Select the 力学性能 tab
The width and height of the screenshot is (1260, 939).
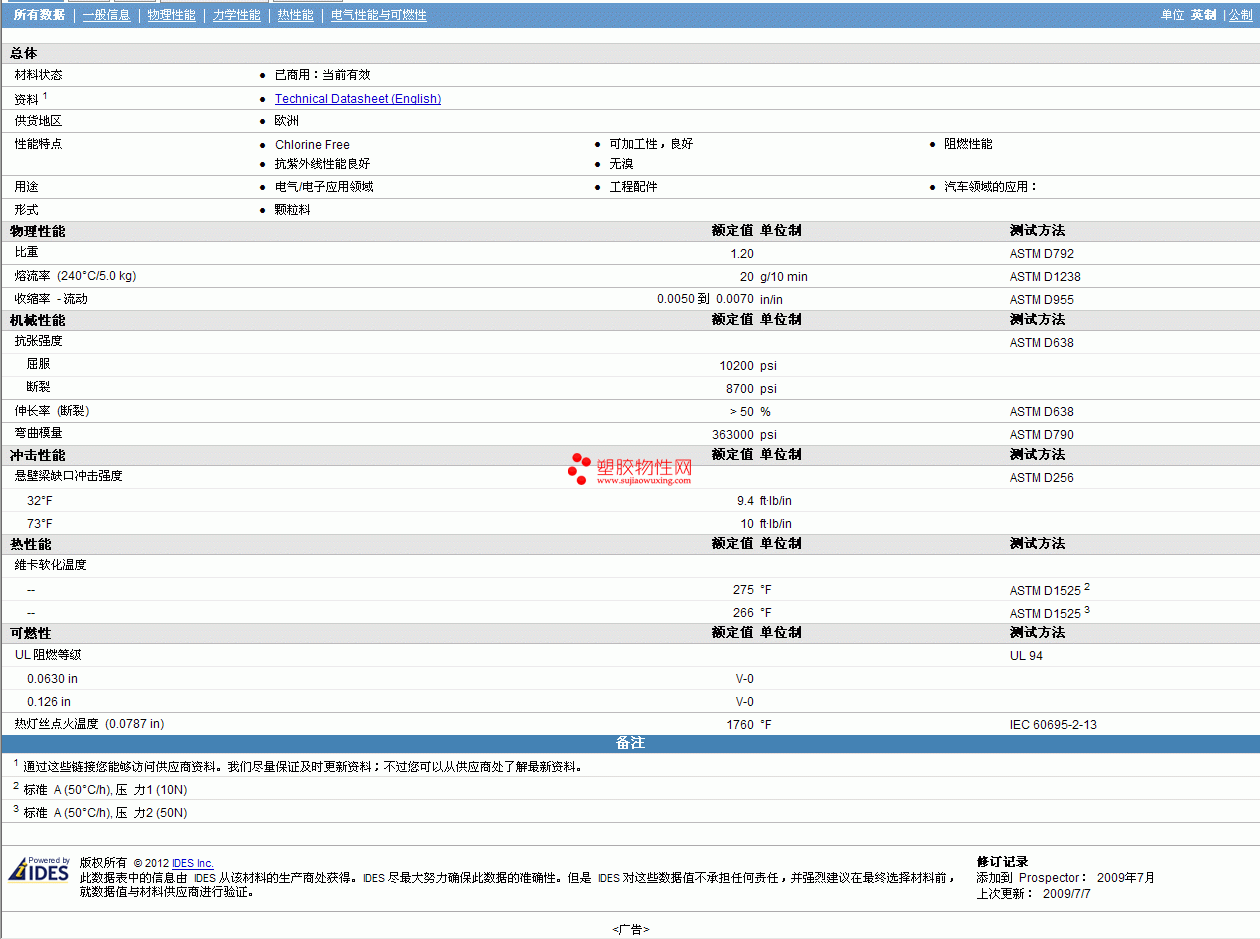[236, 15]
